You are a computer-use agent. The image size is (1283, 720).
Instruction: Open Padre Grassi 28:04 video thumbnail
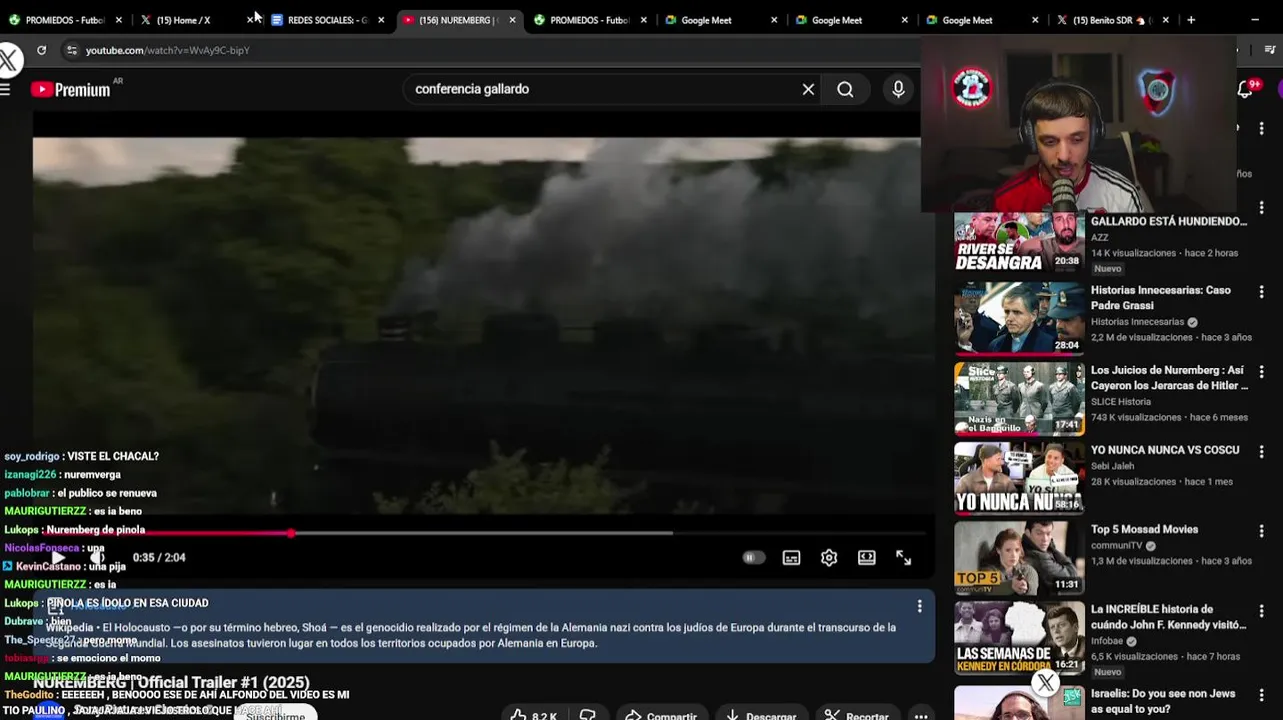(x=1019, y=319)
